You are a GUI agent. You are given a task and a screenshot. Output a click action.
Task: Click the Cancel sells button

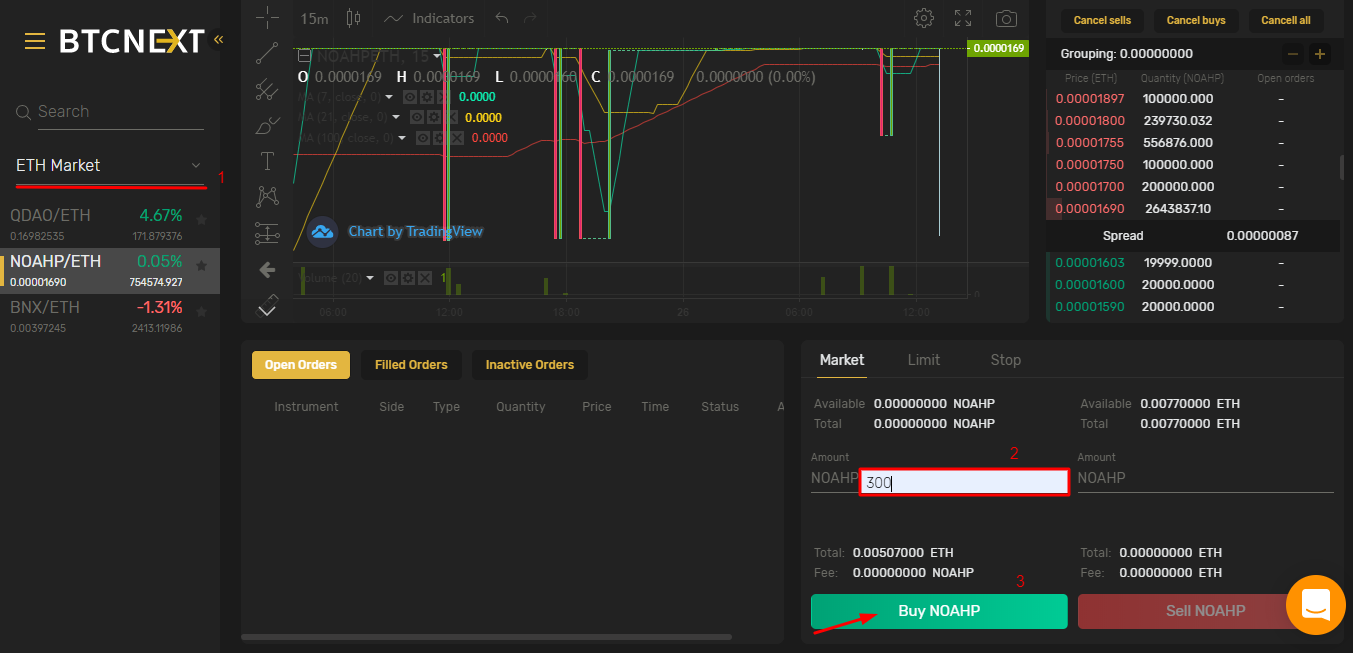point(1102,20)
